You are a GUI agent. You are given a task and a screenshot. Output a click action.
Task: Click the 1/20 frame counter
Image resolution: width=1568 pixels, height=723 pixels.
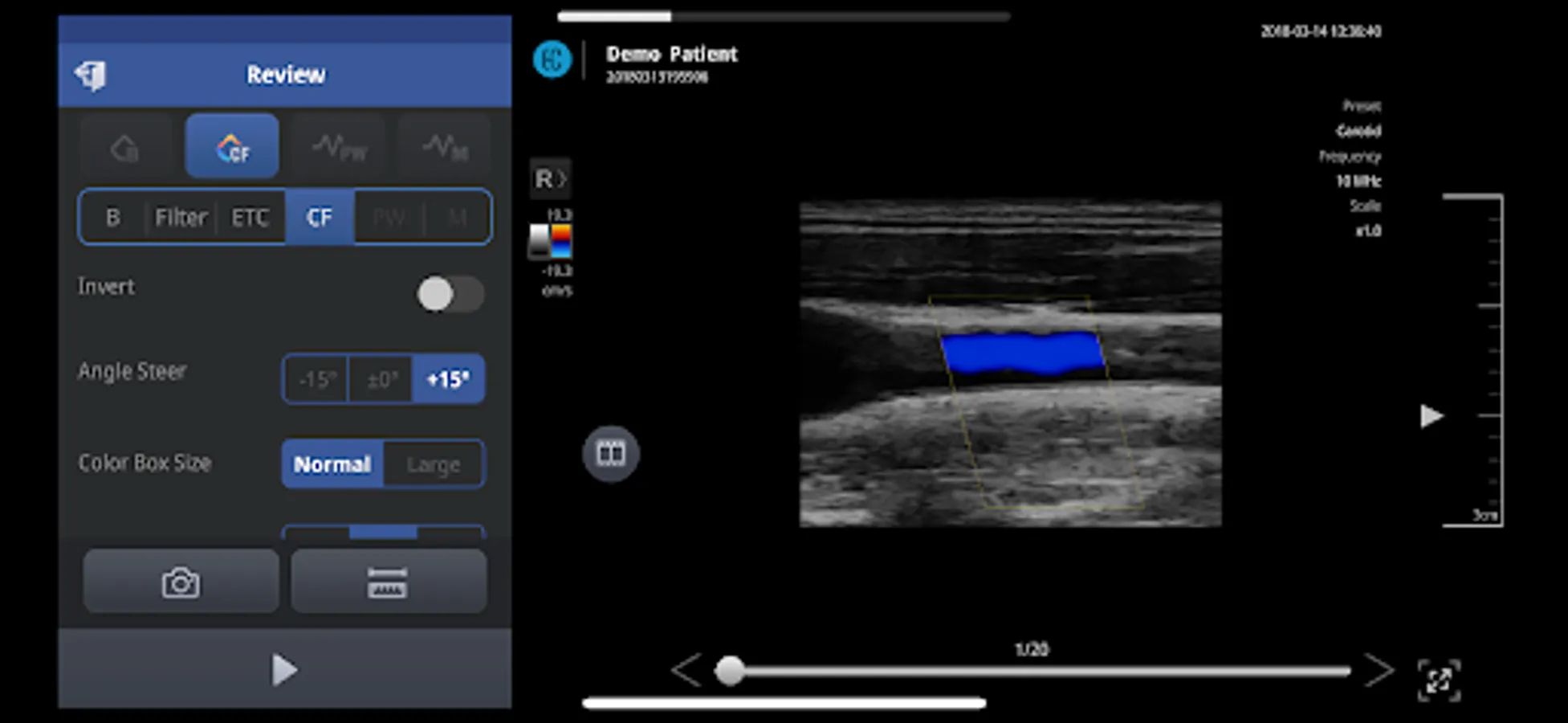(1032, 648)
